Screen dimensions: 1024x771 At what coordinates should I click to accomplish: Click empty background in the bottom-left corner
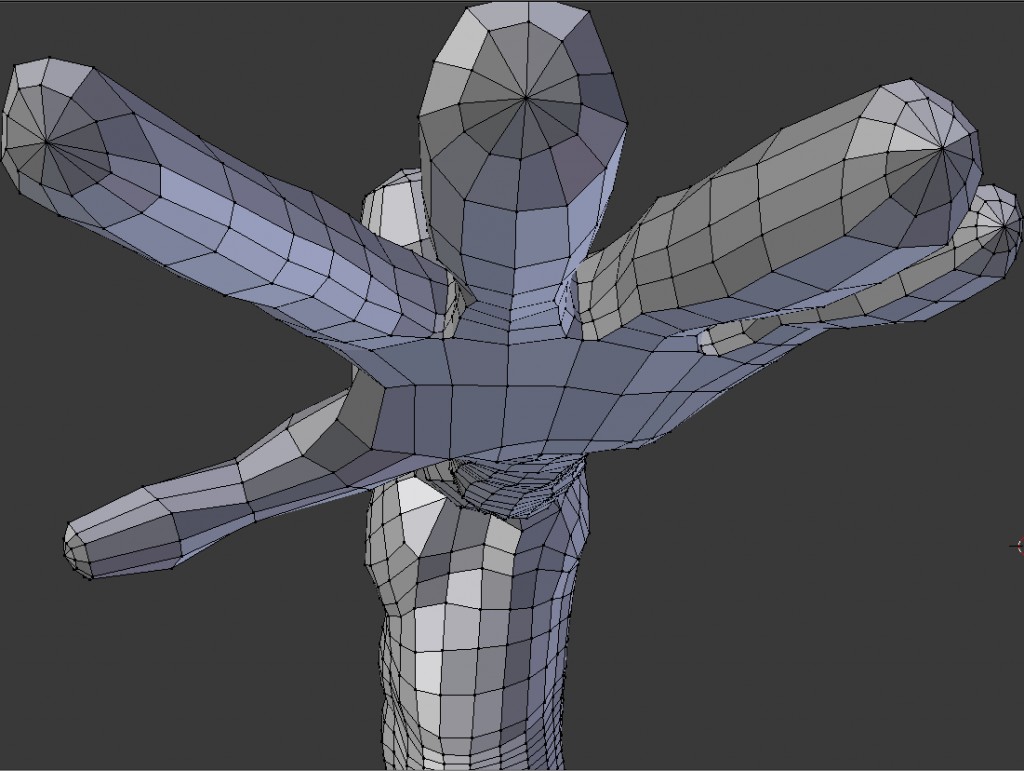click(100, 700)
